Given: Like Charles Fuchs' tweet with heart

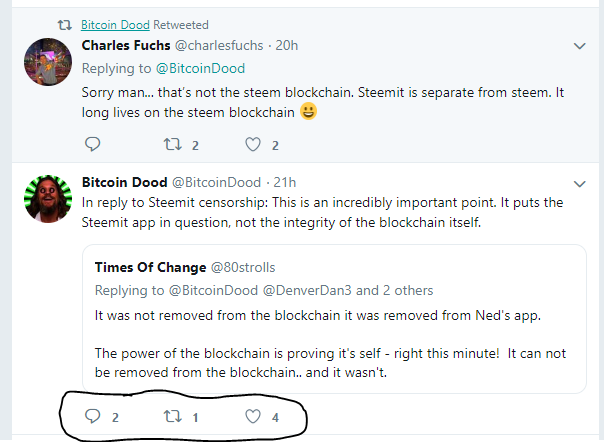Looking at the screenshot, I should pyautogui.click(x=253, y=145).
